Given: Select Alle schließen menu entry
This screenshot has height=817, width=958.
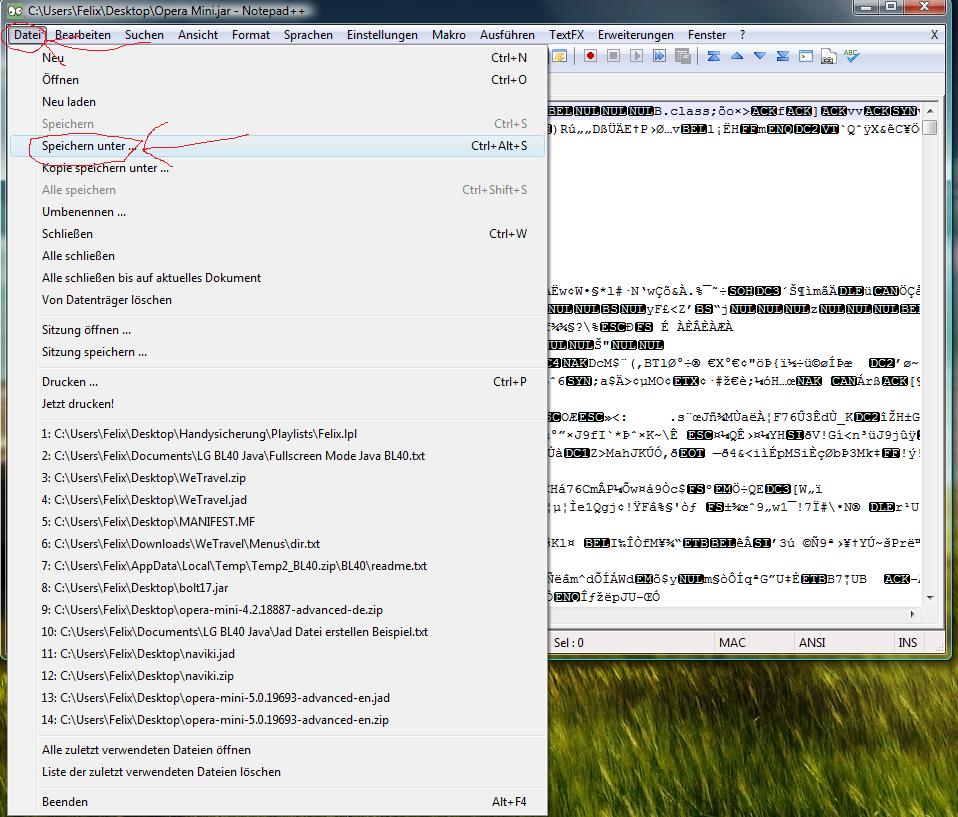Looking at the screenshot, I should point(278,255).
